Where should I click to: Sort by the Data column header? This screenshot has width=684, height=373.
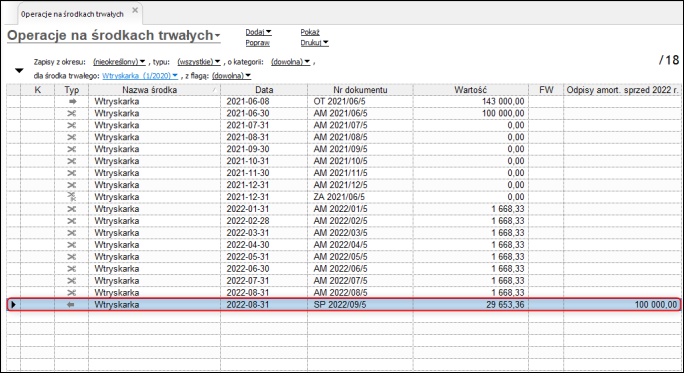coord(264,90)
